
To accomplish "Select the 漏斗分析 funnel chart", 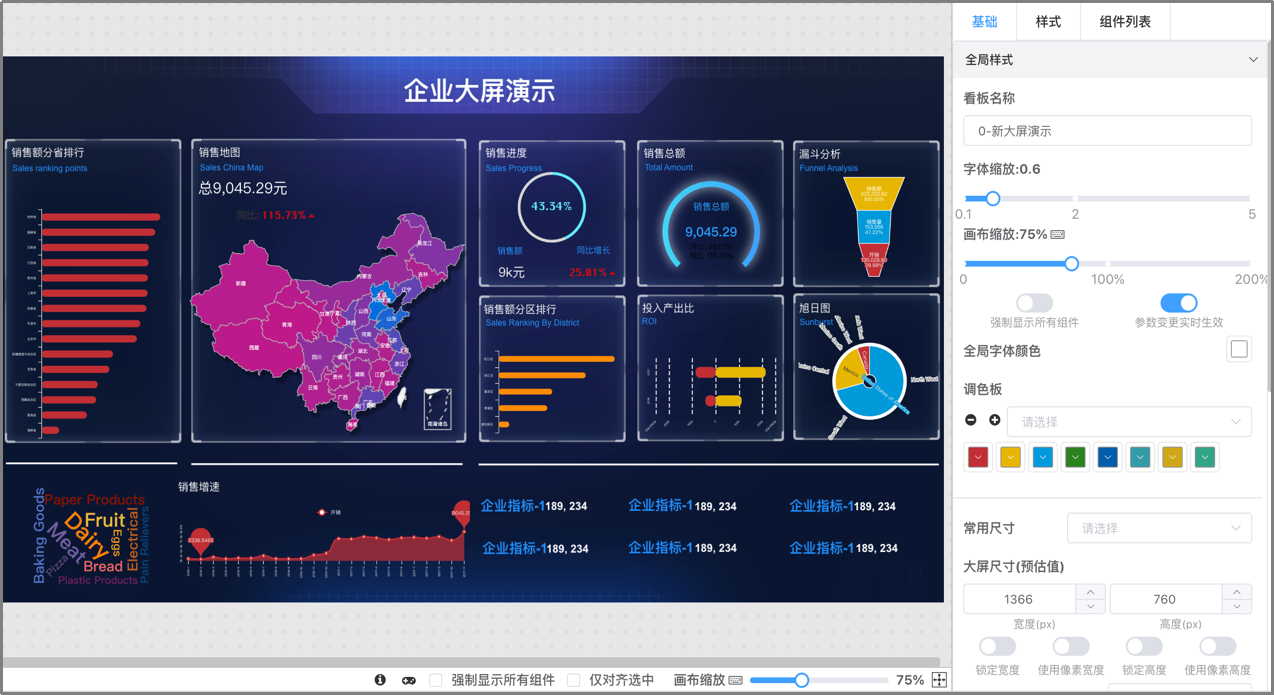I will point(866,213).
